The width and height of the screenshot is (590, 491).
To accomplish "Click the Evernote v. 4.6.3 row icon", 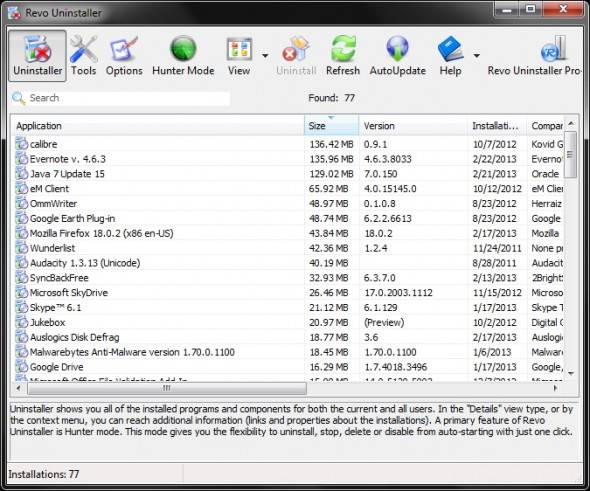I will point(22,159).
